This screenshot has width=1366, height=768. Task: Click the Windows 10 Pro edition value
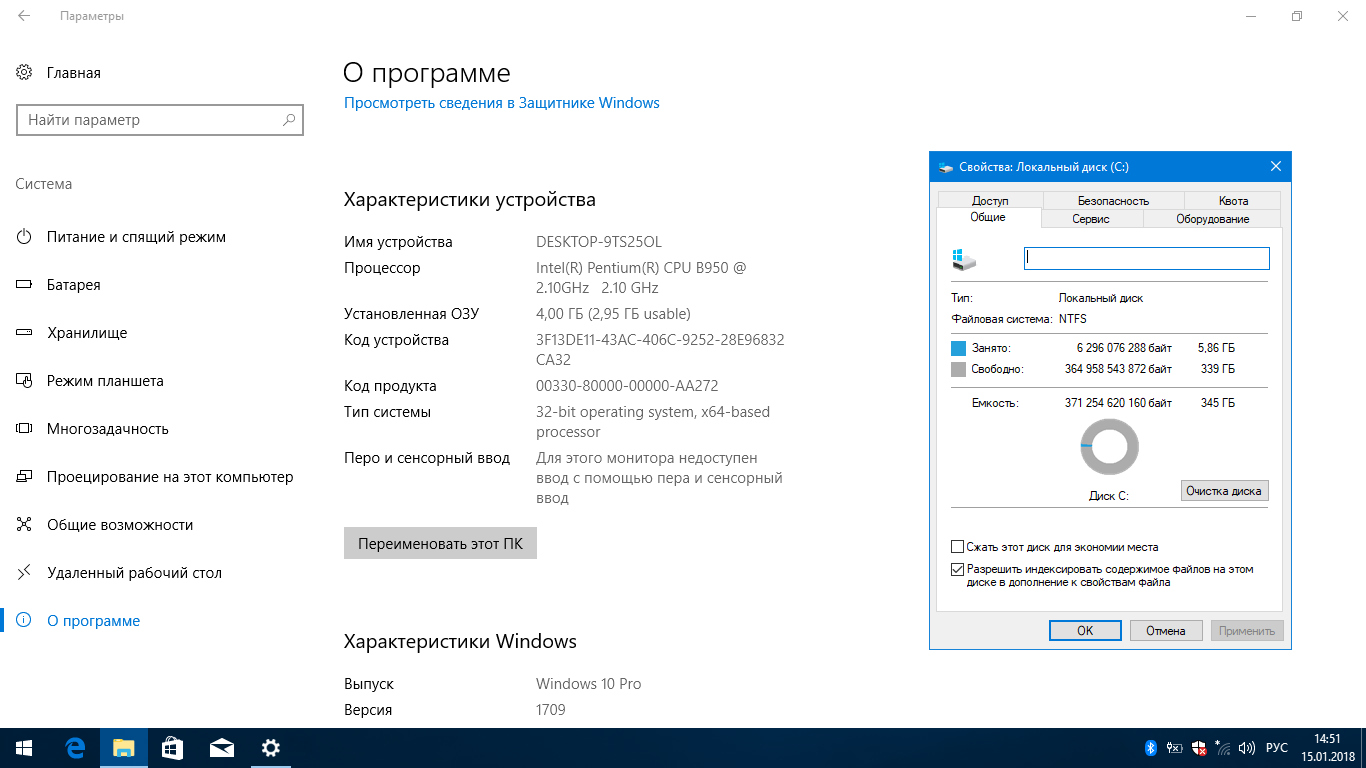click(x=589, y=684)
